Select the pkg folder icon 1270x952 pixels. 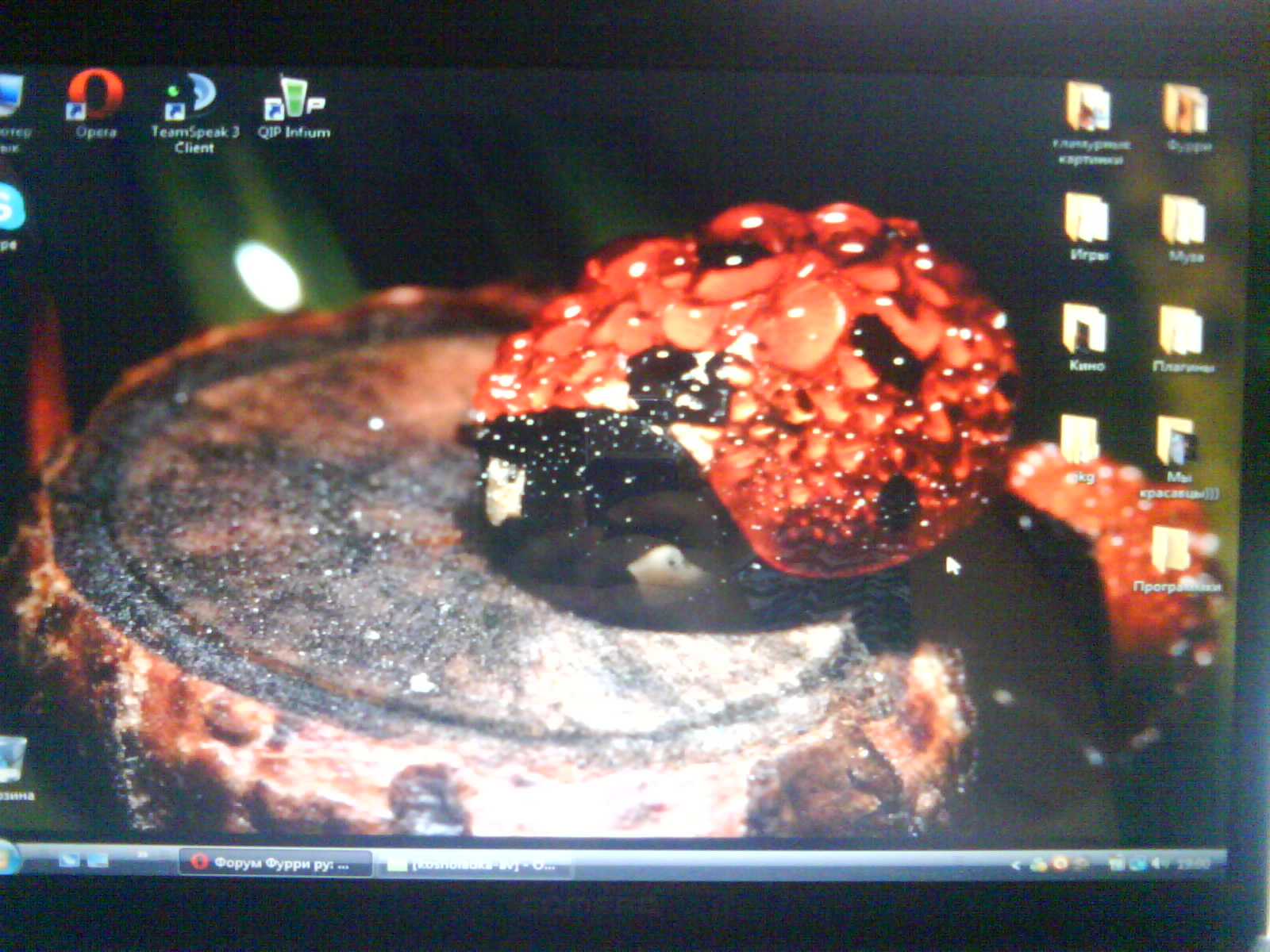(1080, 441)
